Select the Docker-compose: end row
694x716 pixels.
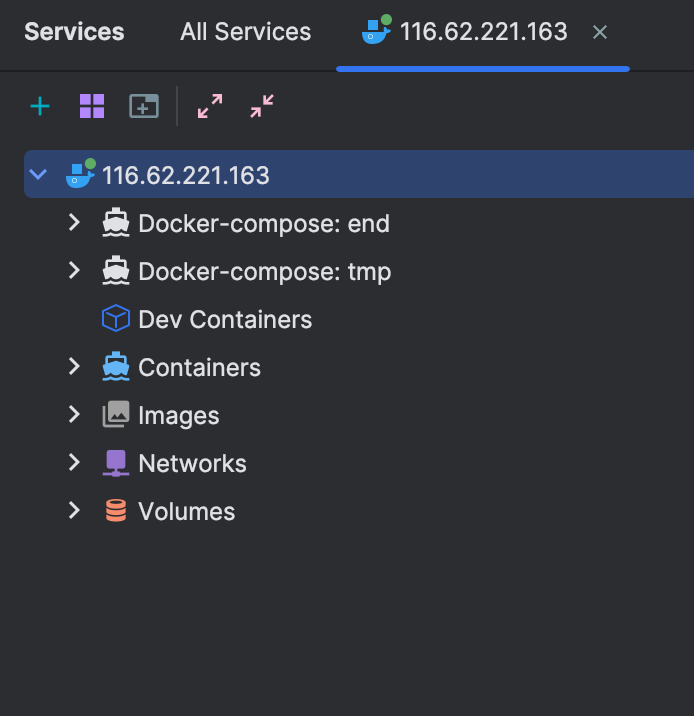click(359, 223)
